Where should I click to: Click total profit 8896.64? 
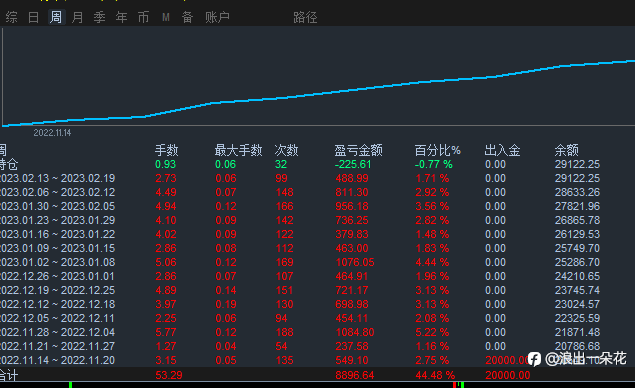coord(355,375)
